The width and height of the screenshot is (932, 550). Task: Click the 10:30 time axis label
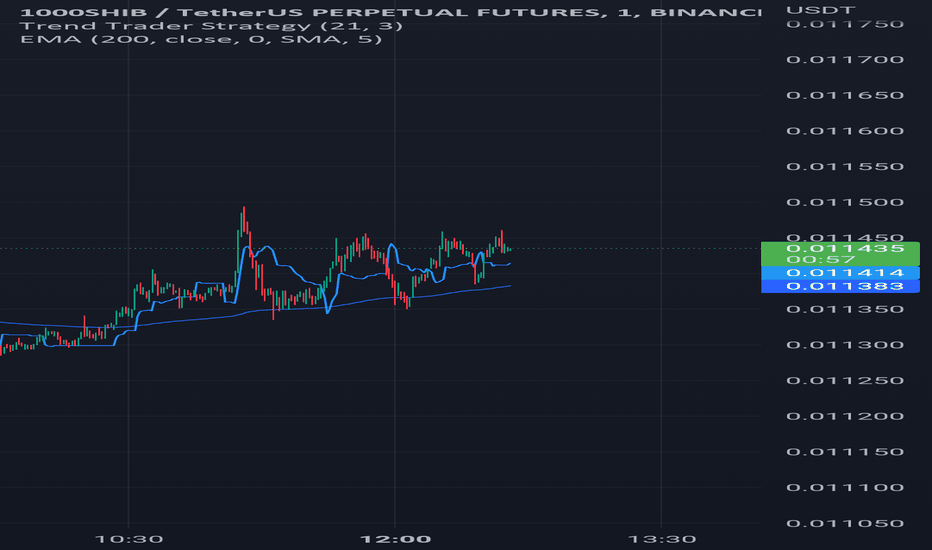pyautogui.click(x=129, y=539)
